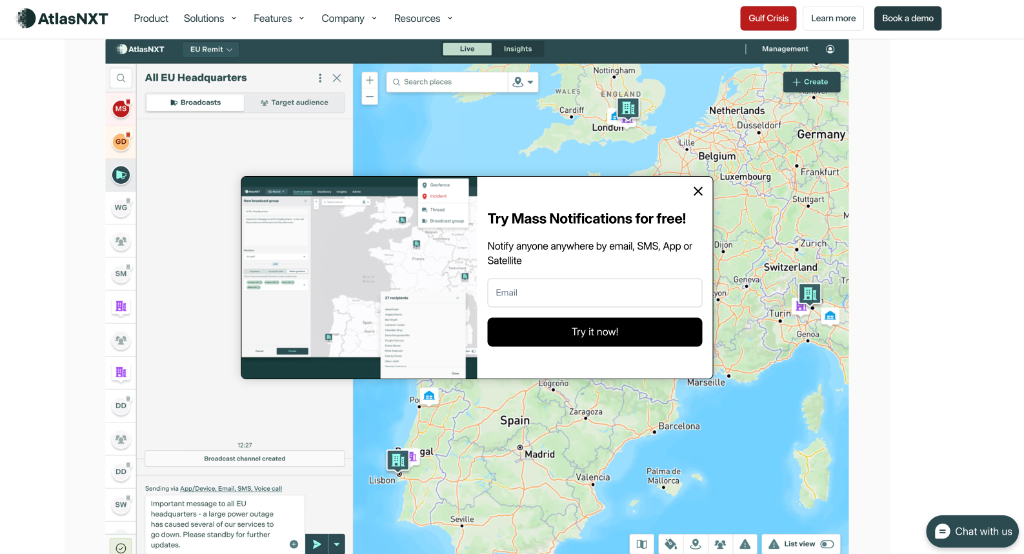Click the Learn more button
The height and width of the screenshot is (554, 1024).
click(833, 18)
